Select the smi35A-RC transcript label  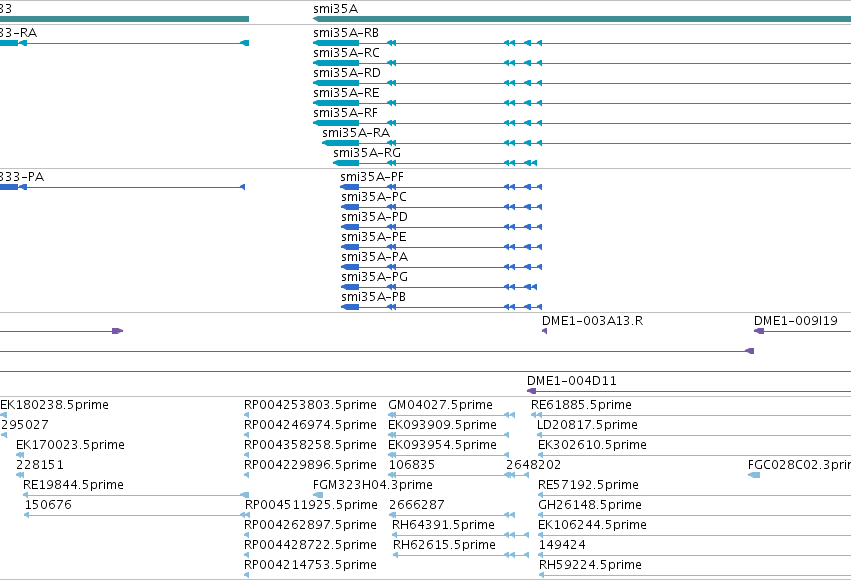346,53
